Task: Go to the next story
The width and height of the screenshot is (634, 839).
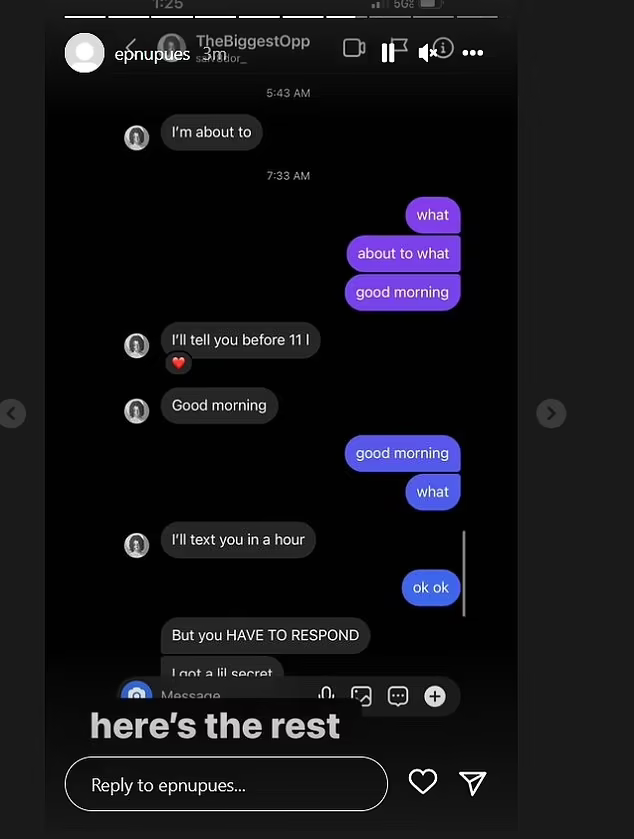Action: pos(551,413)
